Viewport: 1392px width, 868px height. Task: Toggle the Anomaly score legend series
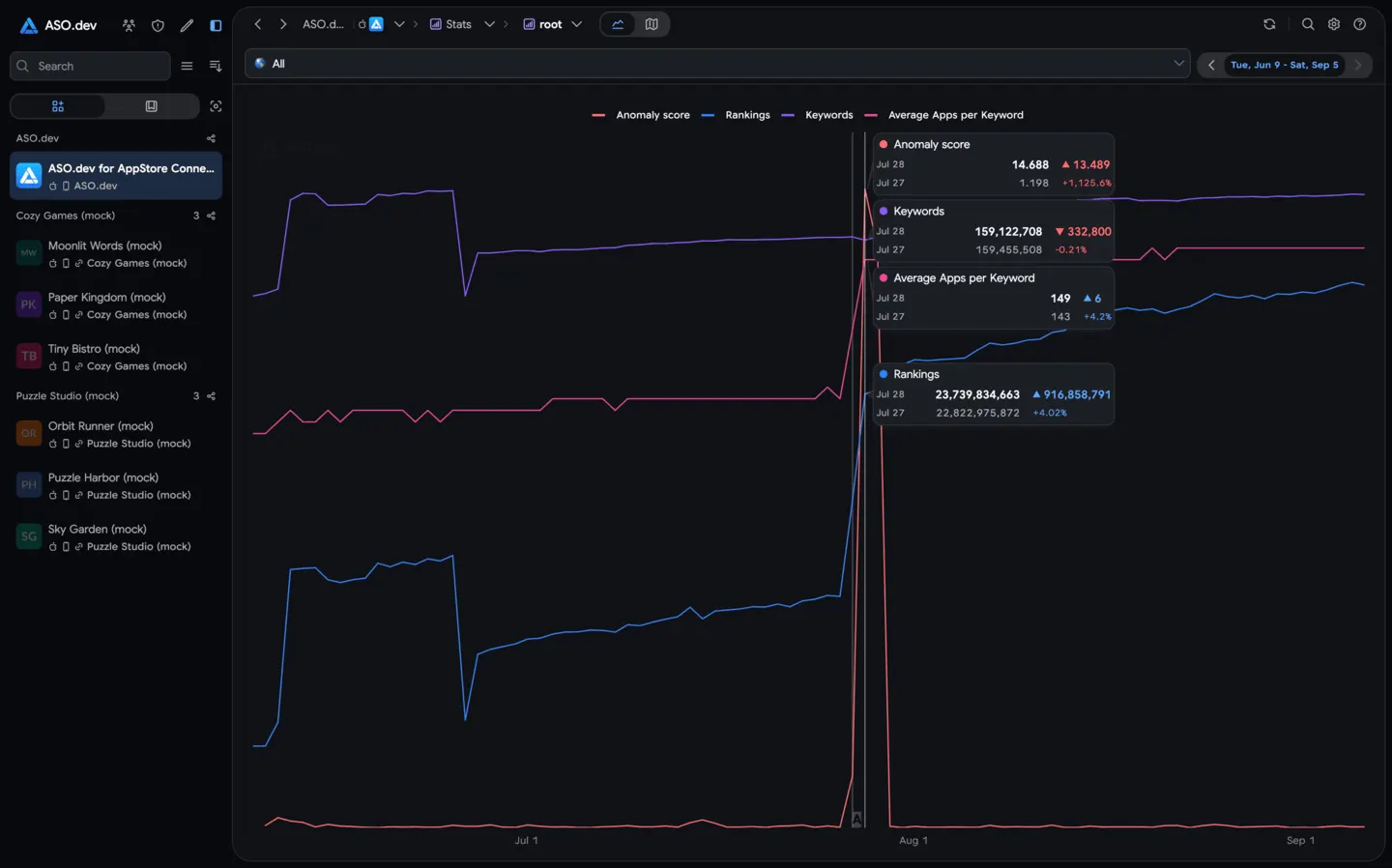tap(641, 115)
